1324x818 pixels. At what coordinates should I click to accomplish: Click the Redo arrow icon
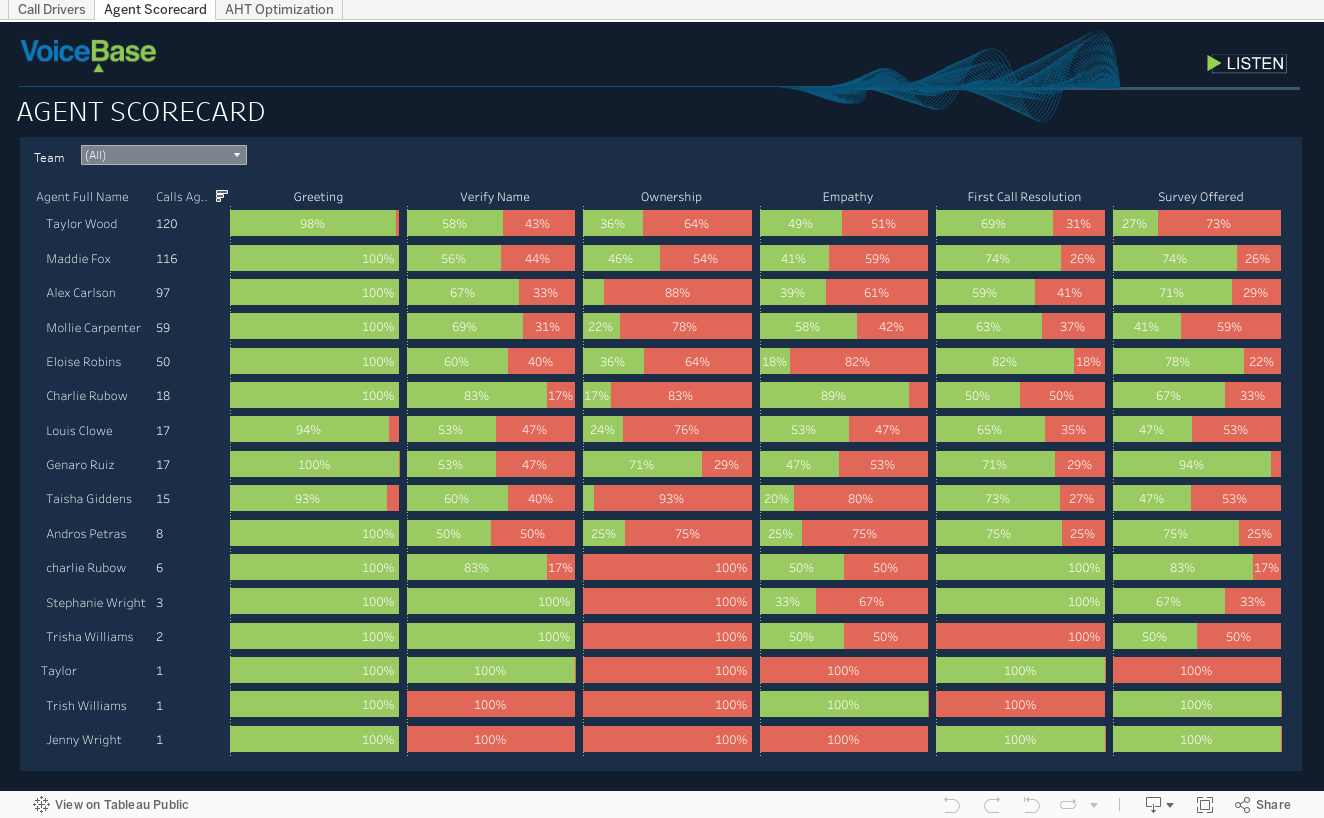[991, 804]
